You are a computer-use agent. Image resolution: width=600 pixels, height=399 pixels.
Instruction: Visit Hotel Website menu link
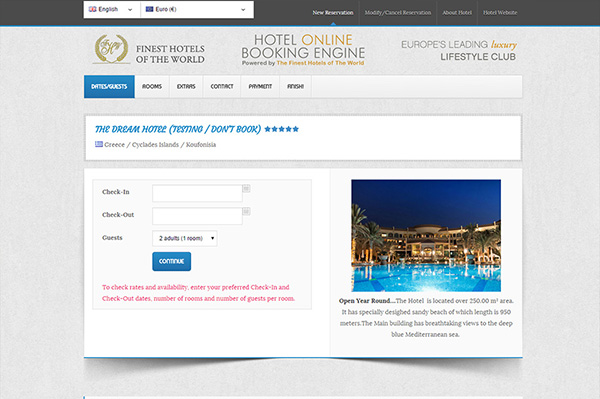tap(500, 13)
